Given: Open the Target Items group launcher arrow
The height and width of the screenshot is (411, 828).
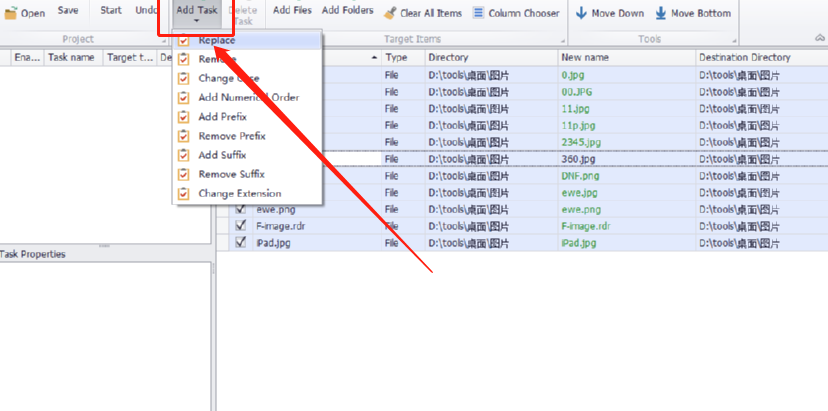Looking at the screenshot, I should coord(562,41).
